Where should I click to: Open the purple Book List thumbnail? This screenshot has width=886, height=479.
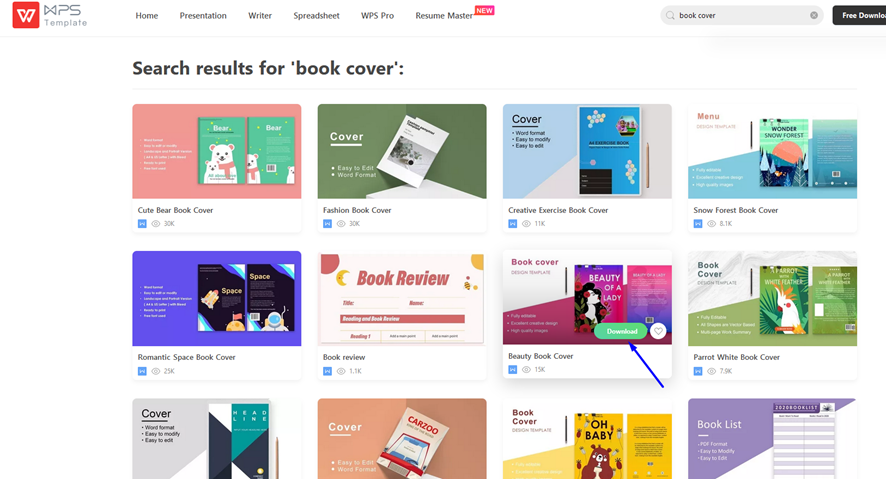(x=772, y=439)
